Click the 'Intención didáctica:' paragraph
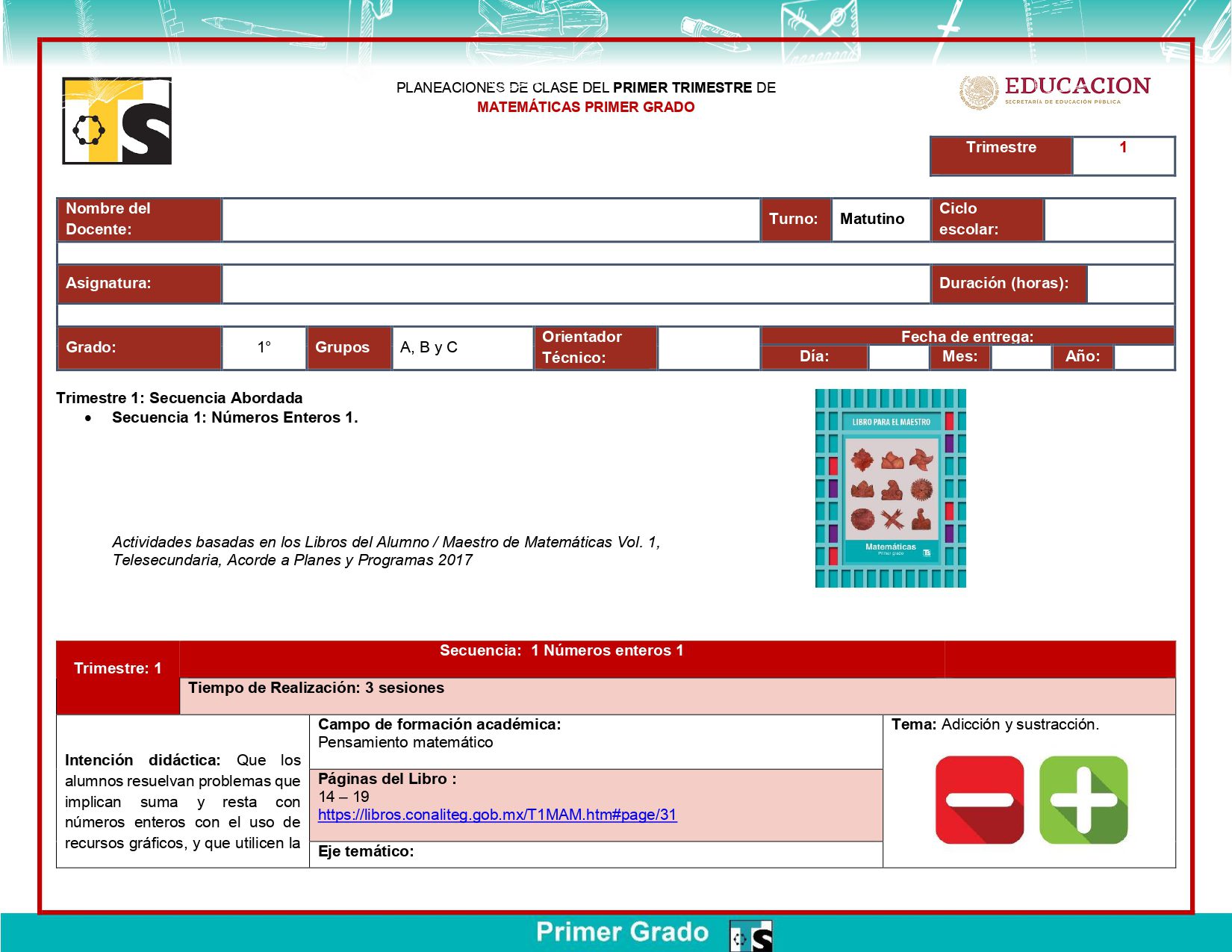Viewport: 1232px width, 952px height. click(183, 801)
